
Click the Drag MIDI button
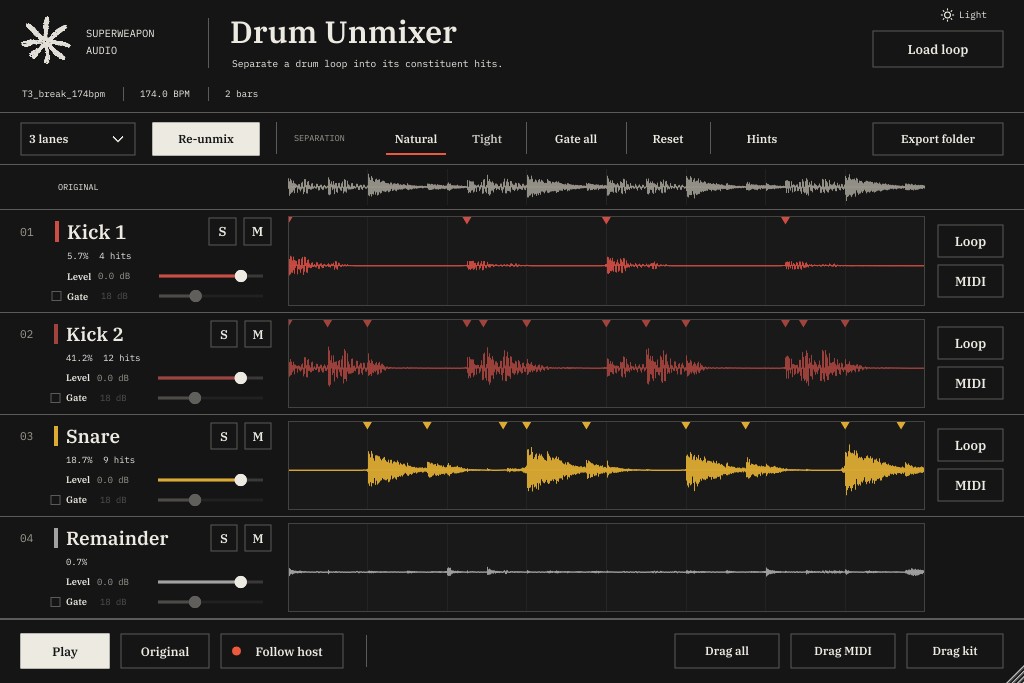(x=842, y=651)
